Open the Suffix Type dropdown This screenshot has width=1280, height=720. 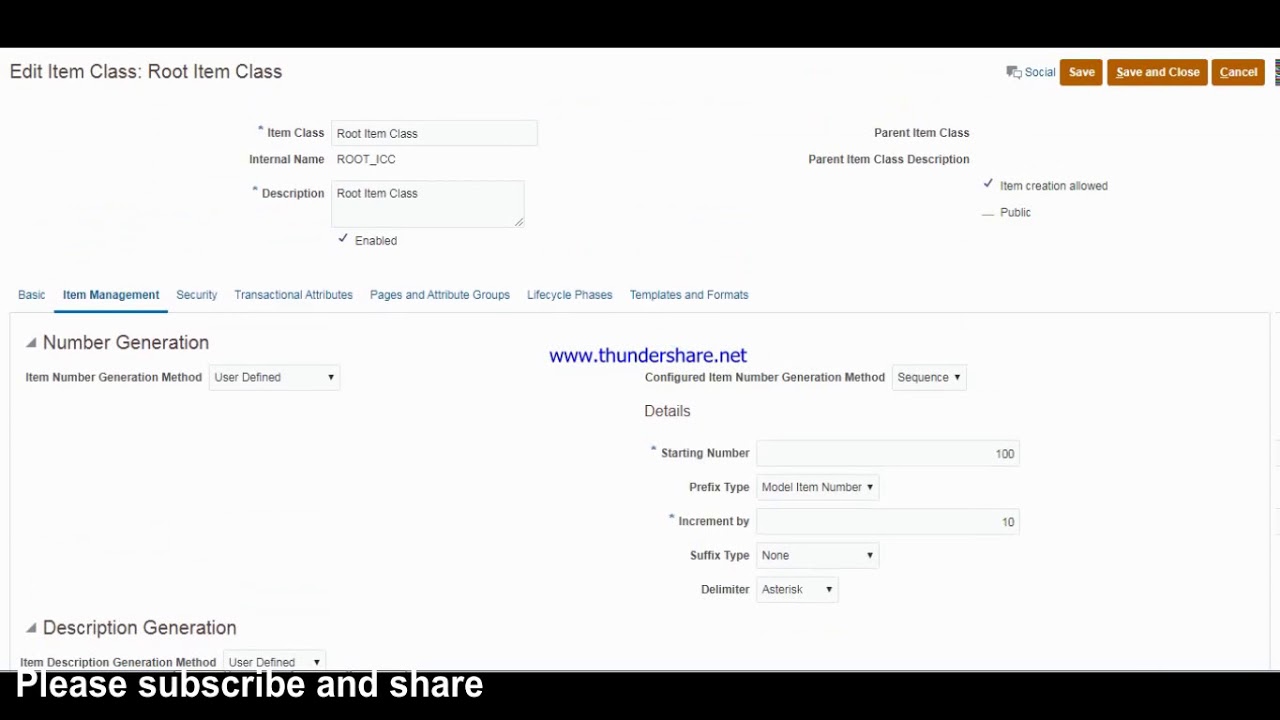click(817, 555)
